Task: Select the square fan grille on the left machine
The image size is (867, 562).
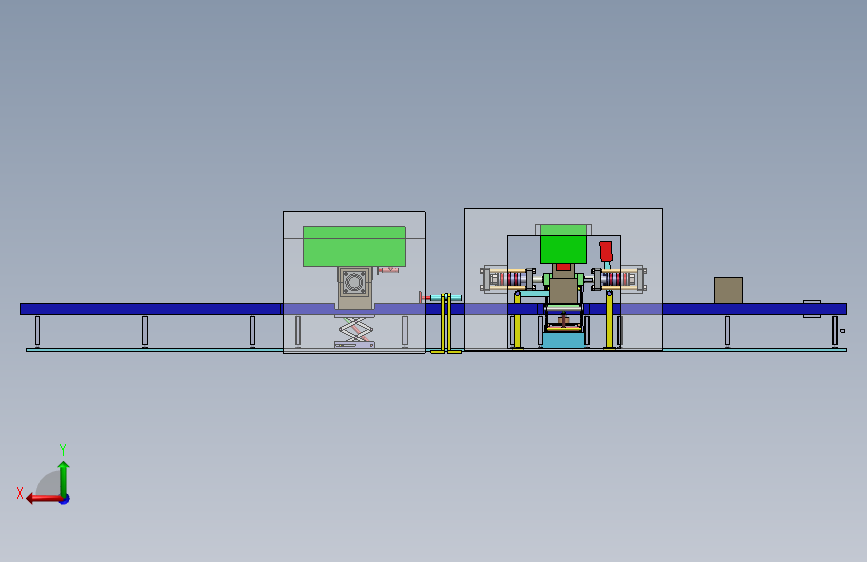Action: [354, 283]
